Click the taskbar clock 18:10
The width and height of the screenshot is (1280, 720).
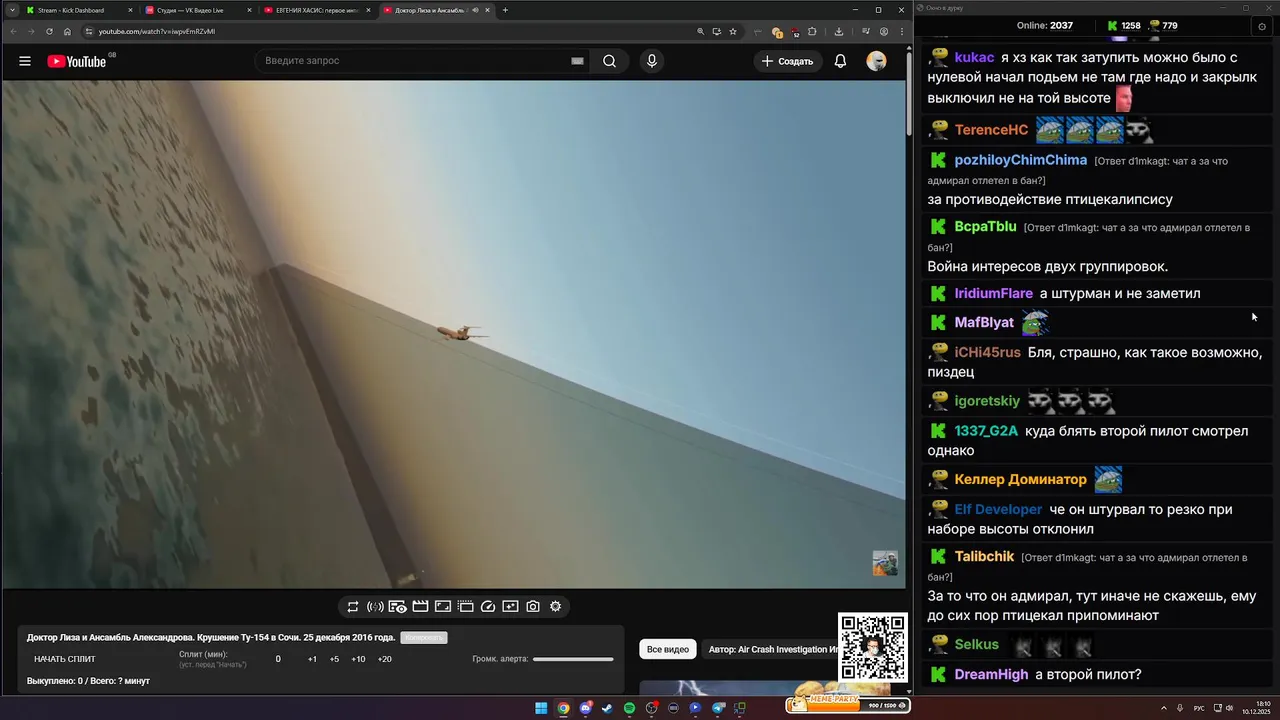pos(1263,704)
